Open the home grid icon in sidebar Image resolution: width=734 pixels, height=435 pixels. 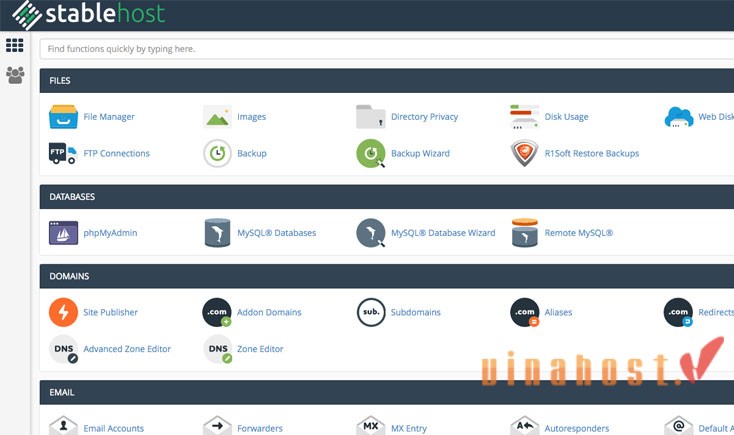click(15, 45)
